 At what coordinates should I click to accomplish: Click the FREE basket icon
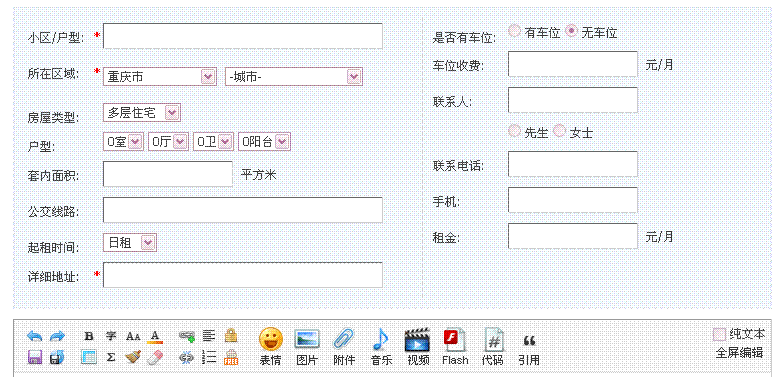pos(231,357)
